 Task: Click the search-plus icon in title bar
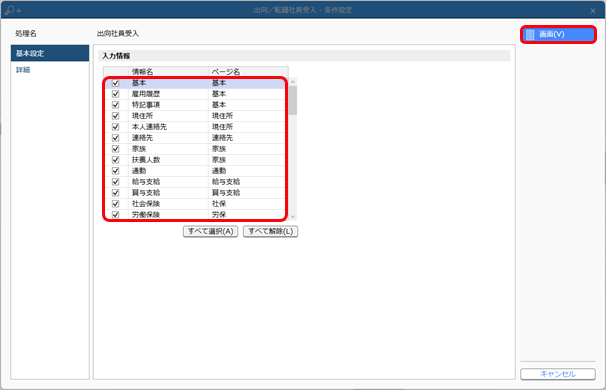(13, 10)
